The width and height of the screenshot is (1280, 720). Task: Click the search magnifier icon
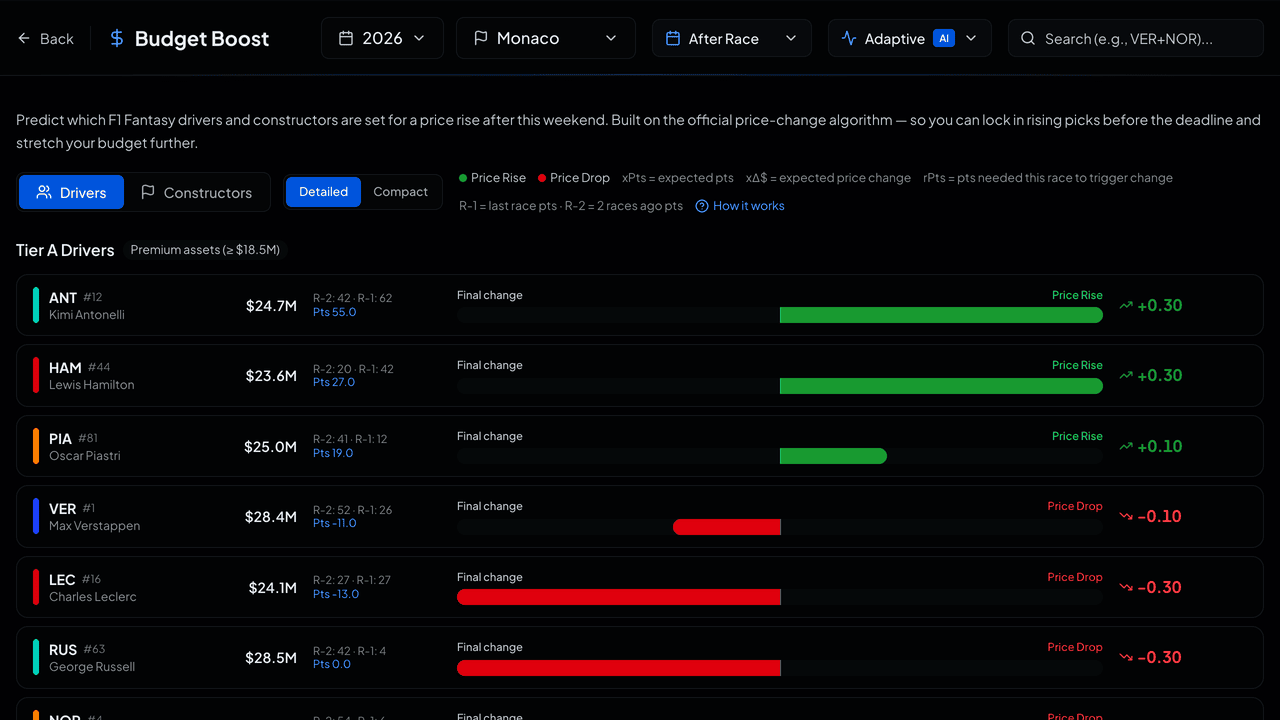pos(1027,38)
